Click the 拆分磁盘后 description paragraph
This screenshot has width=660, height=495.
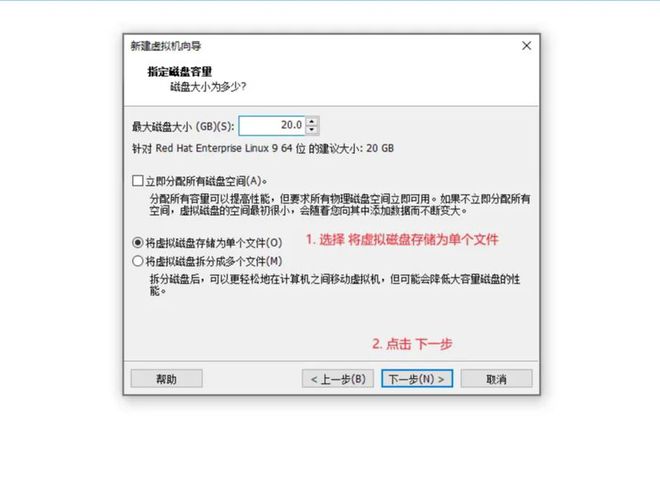[x=335, y=285]
